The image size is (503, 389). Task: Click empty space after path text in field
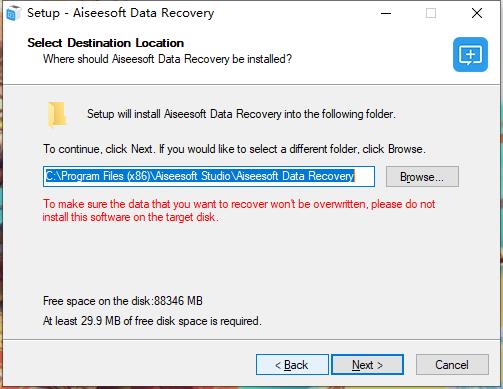[364, 176]
